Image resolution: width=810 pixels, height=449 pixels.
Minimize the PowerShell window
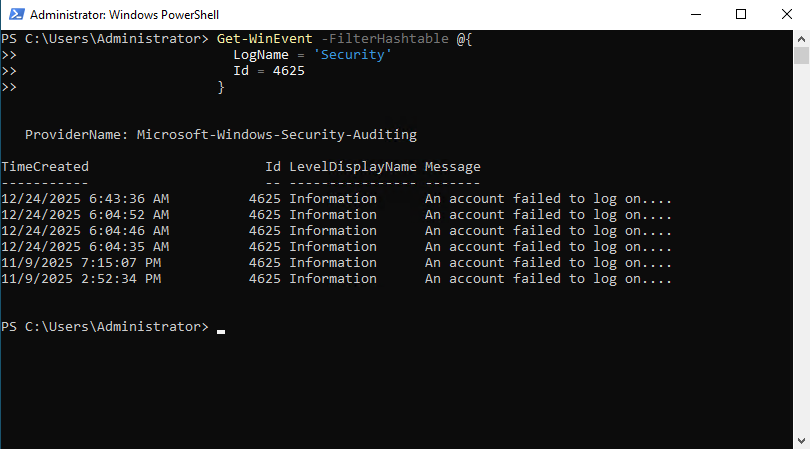click(695, 15)
